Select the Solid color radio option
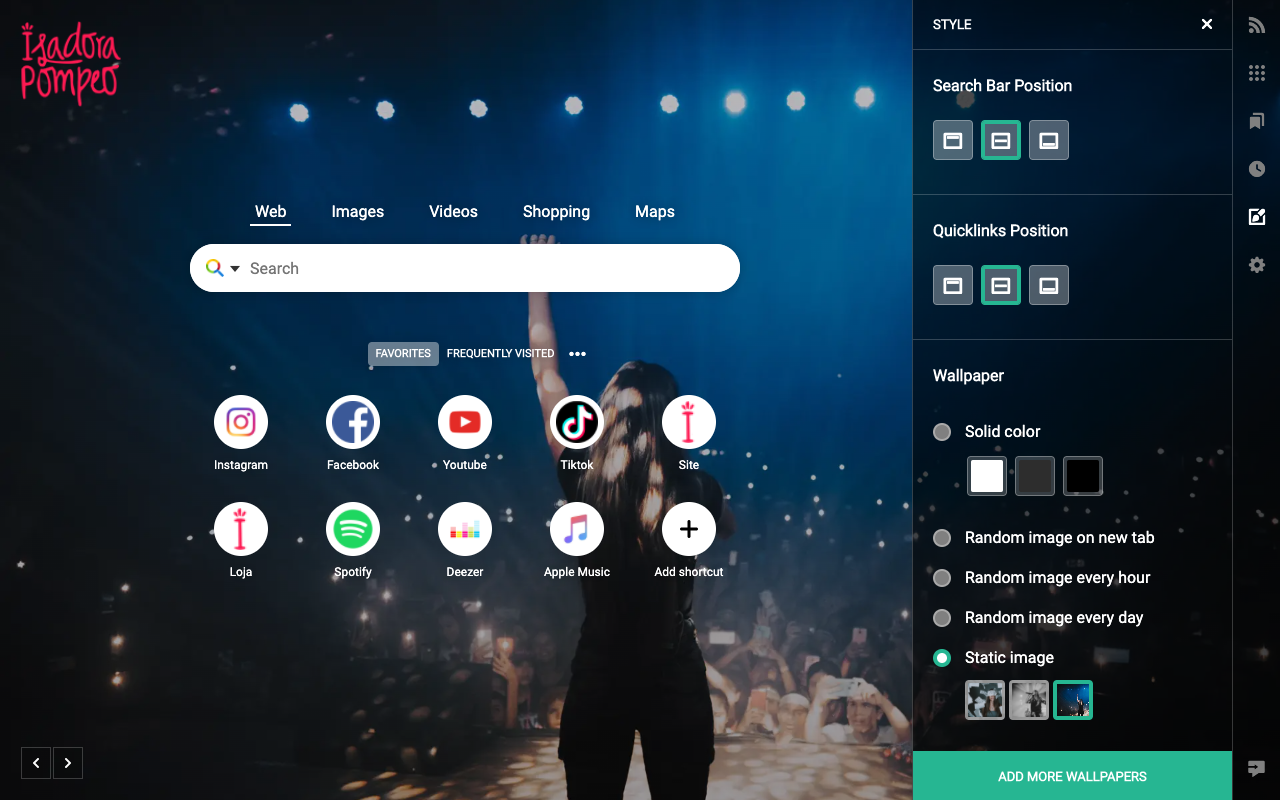Image resolution: width=1280 pixels, height=800 pixels. [x=942, y=432]
